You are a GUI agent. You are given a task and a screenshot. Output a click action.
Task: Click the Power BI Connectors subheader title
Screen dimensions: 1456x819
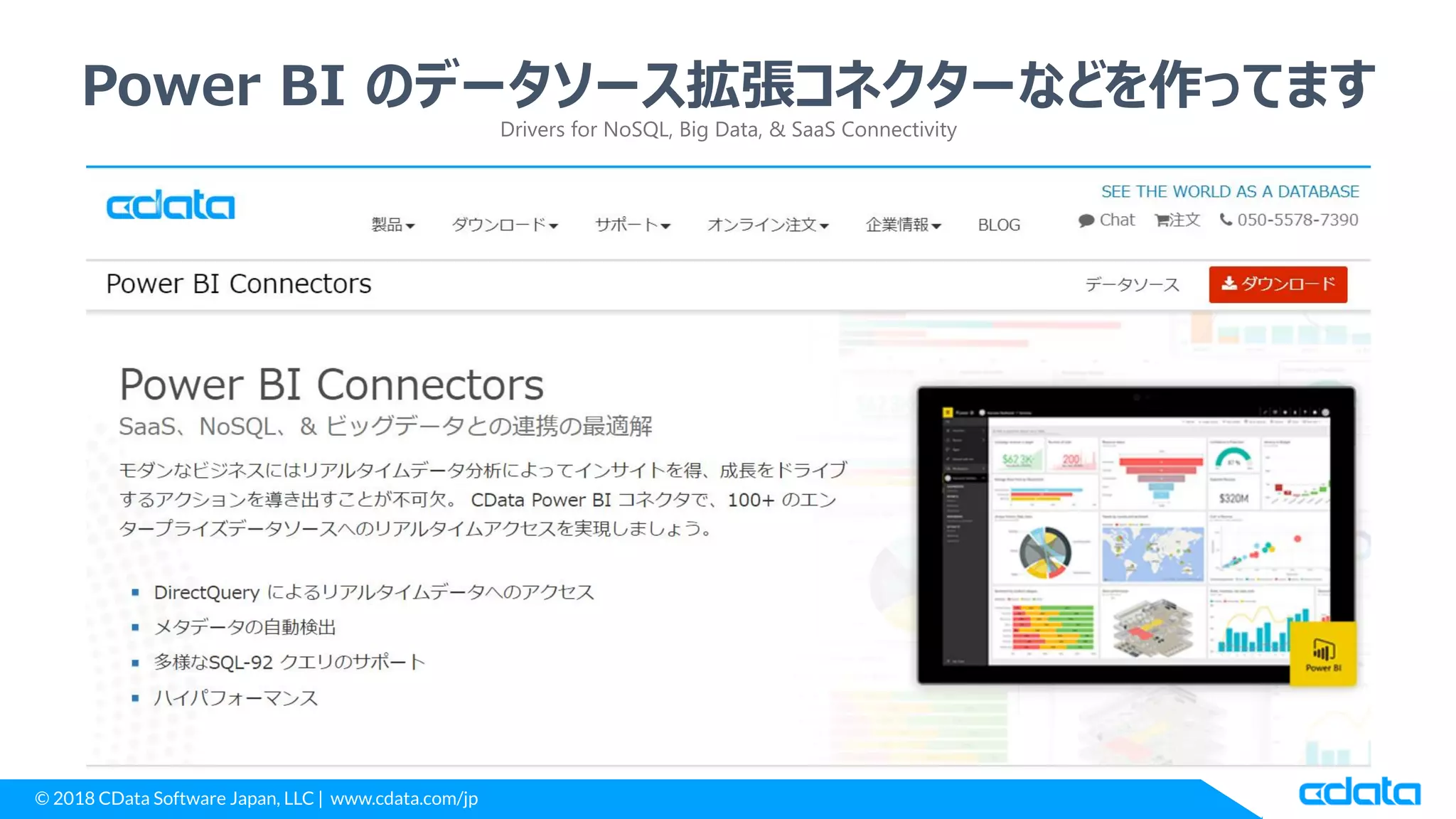pyautogui.click(x=239, y=284)
